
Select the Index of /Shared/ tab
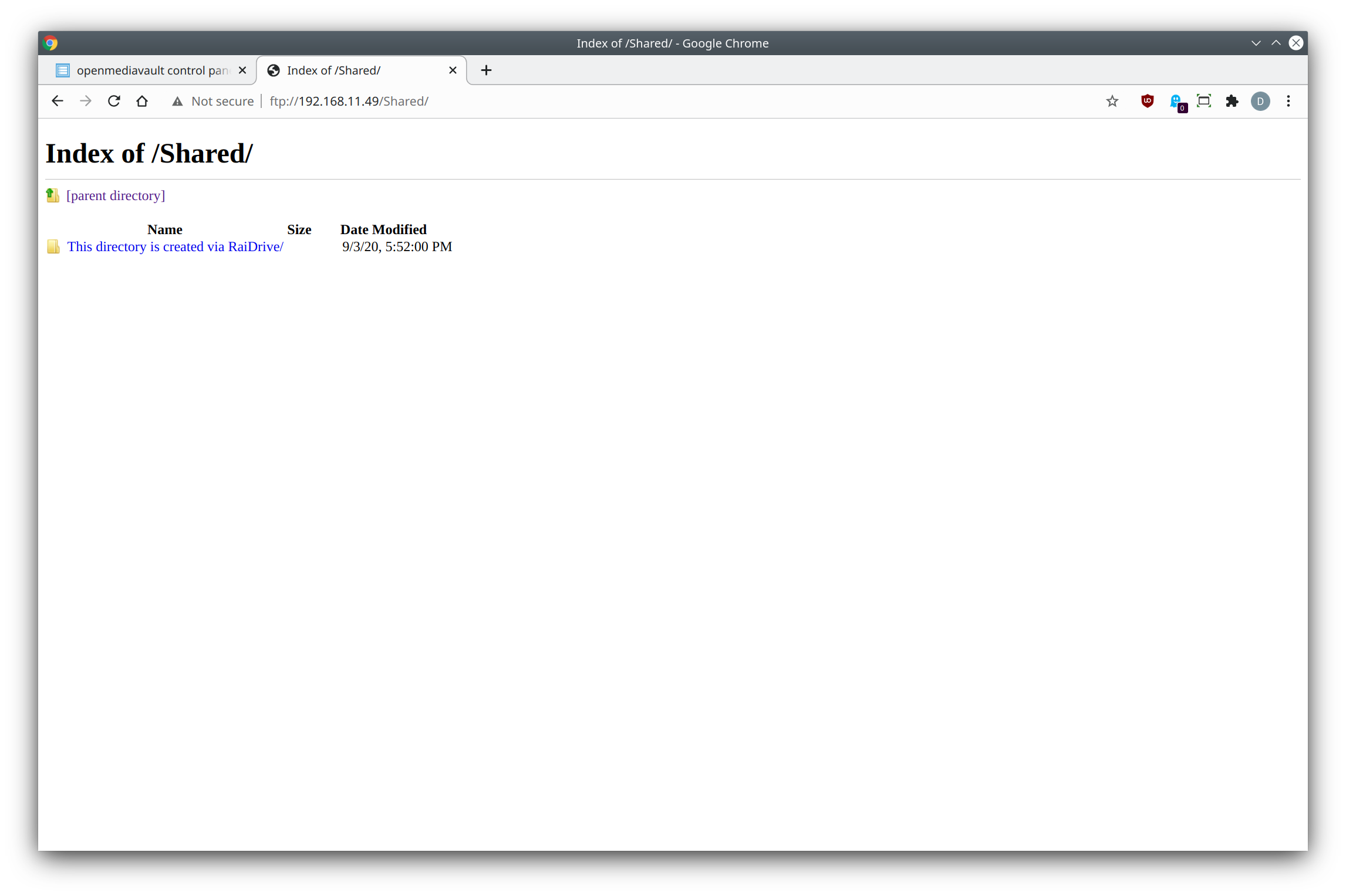pos(352,70)
